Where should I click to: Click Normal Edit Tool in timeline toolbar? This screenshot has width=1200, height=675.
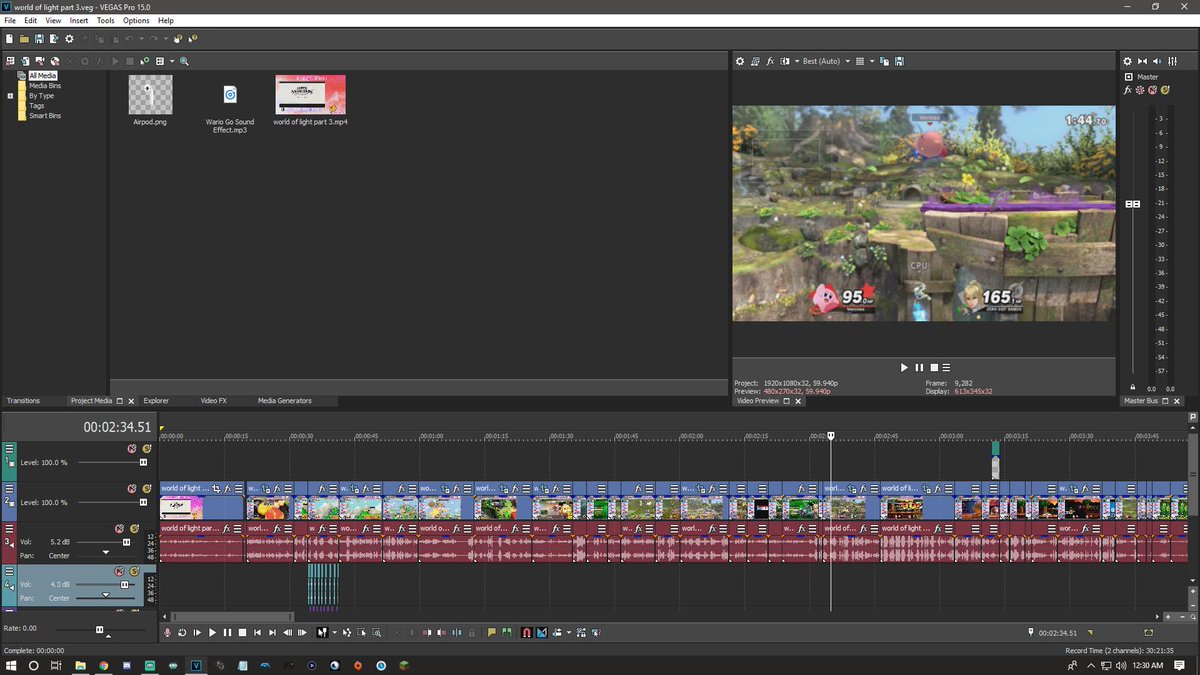322,632
